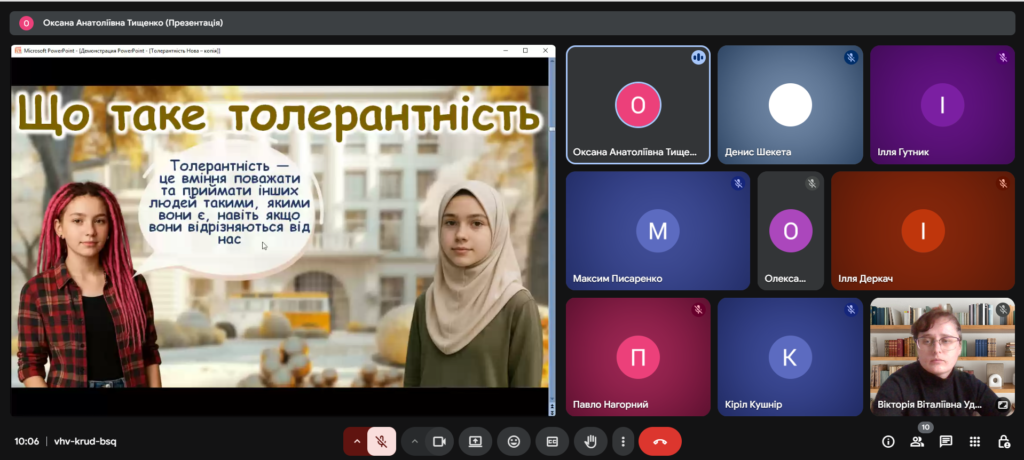The width and height of the screenshot is (1024, 460).
Task: Open meeting details info icon
Action: (x=888, y=441)
